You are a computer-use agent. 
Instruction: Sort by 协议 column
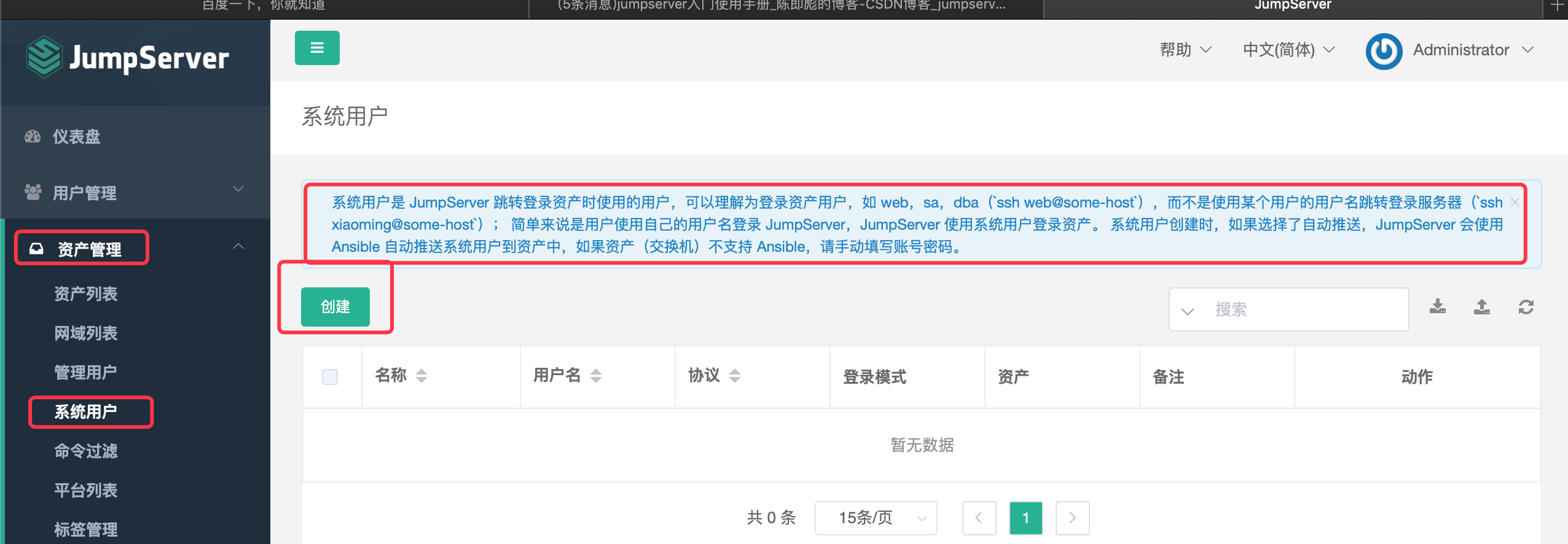[735, 375]
